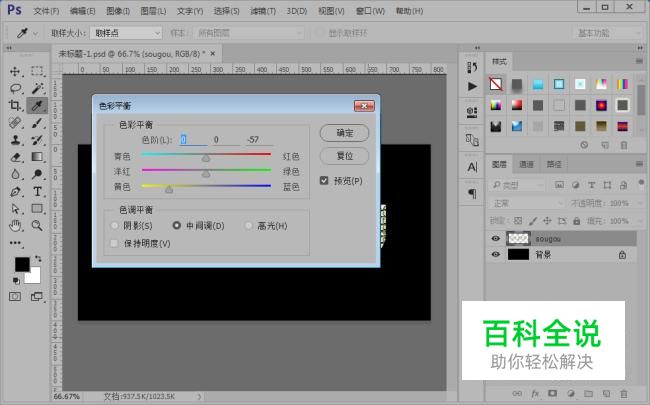Toggle Quick Mask mode
Image resolution: width=650 pixels, height=405 pixels.
point(15,296)
